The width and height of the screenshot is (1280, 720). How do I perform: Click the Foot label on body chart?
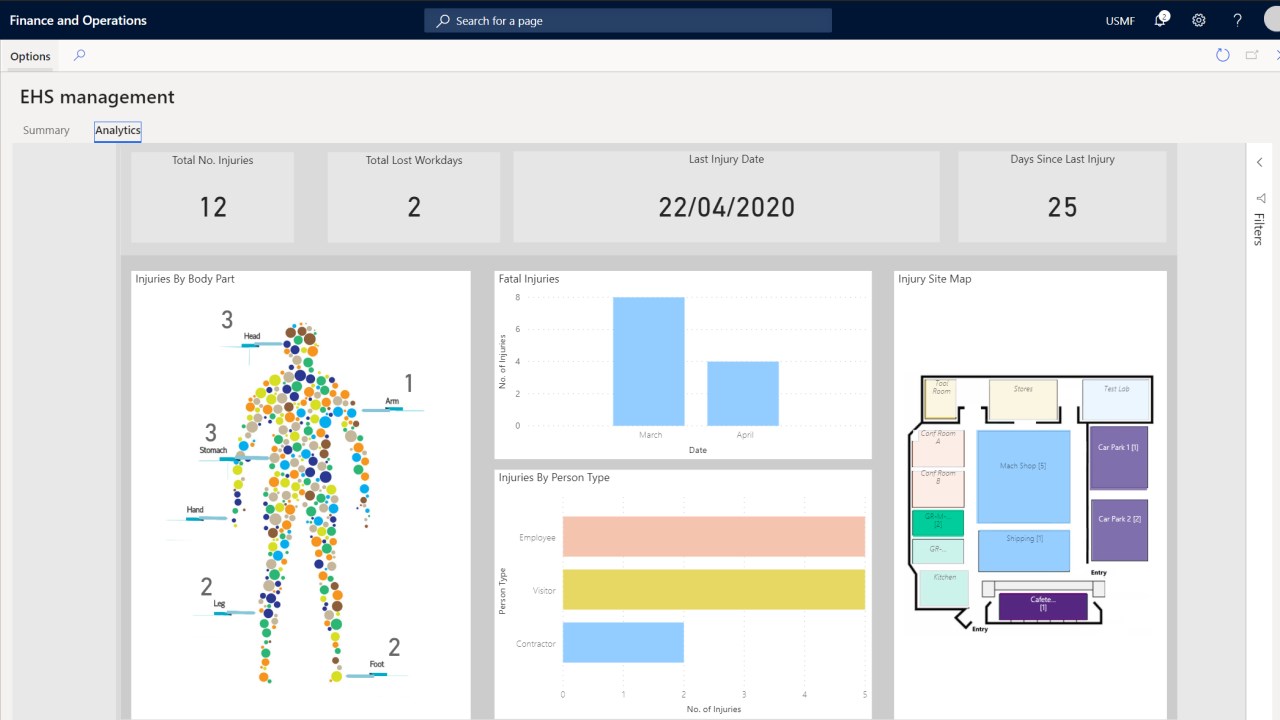tap(377, 665)
